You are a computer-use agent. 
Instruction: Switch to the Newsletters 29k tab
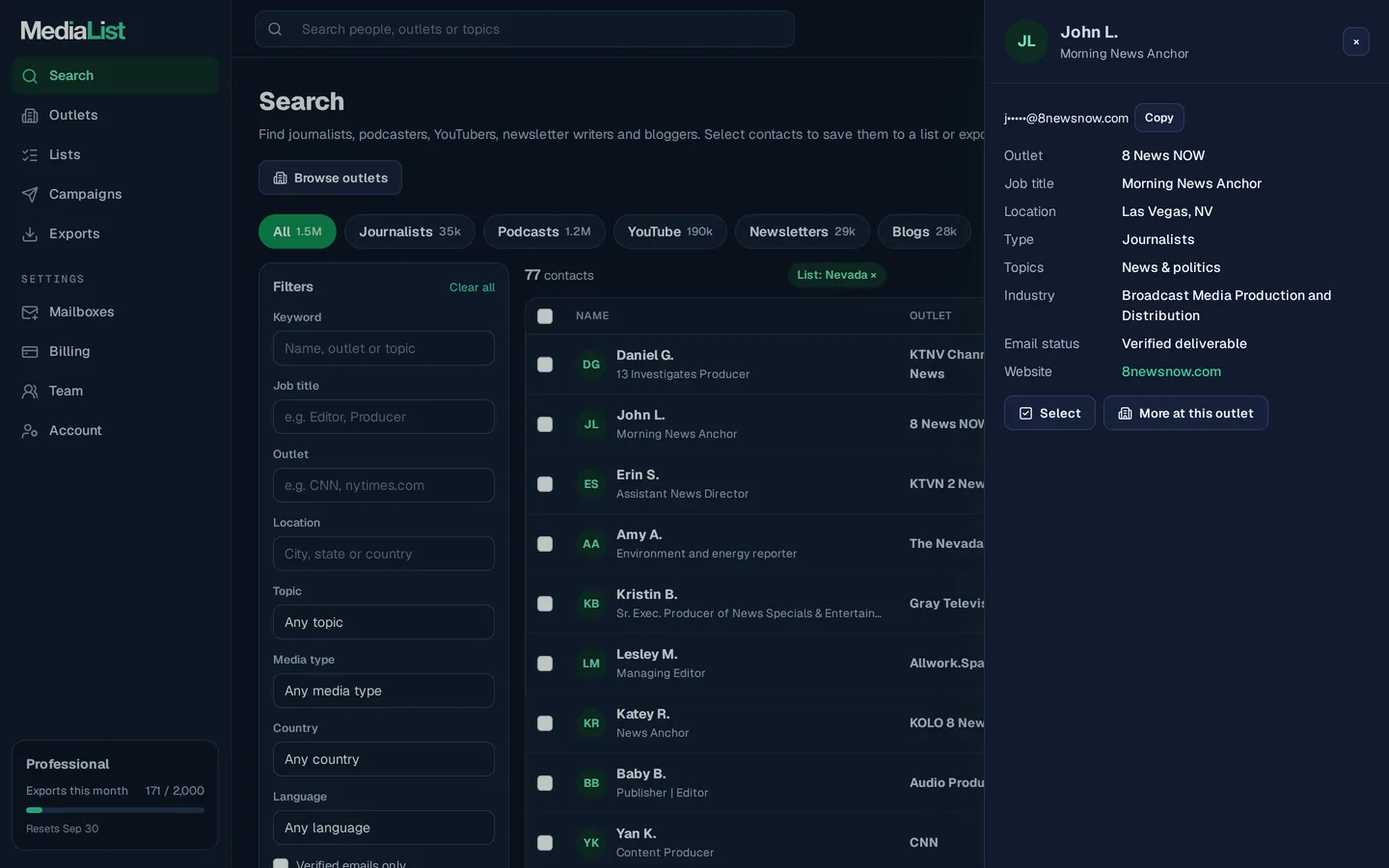pyautogui.click(x=803, y=231)
